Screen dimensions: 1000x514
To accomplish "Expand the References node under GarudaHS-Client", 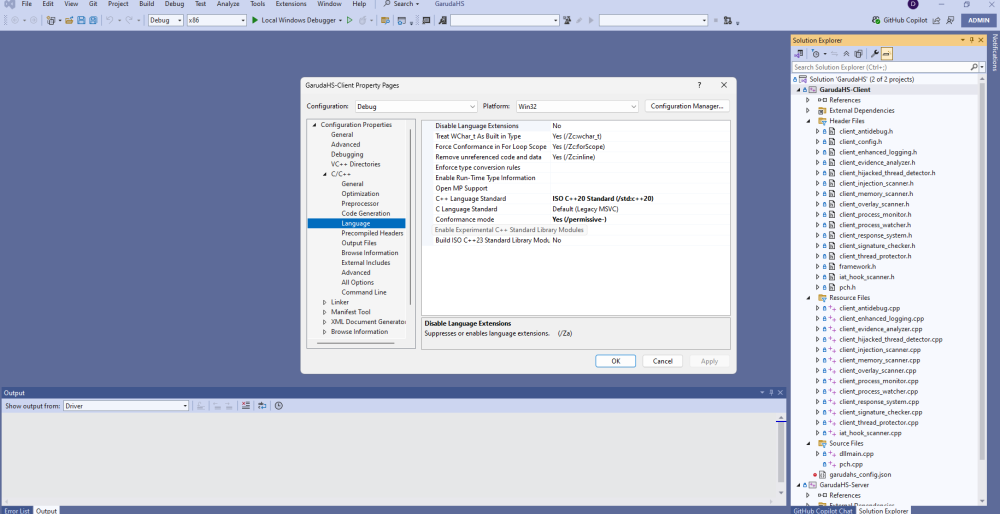I will coord(808,100).
